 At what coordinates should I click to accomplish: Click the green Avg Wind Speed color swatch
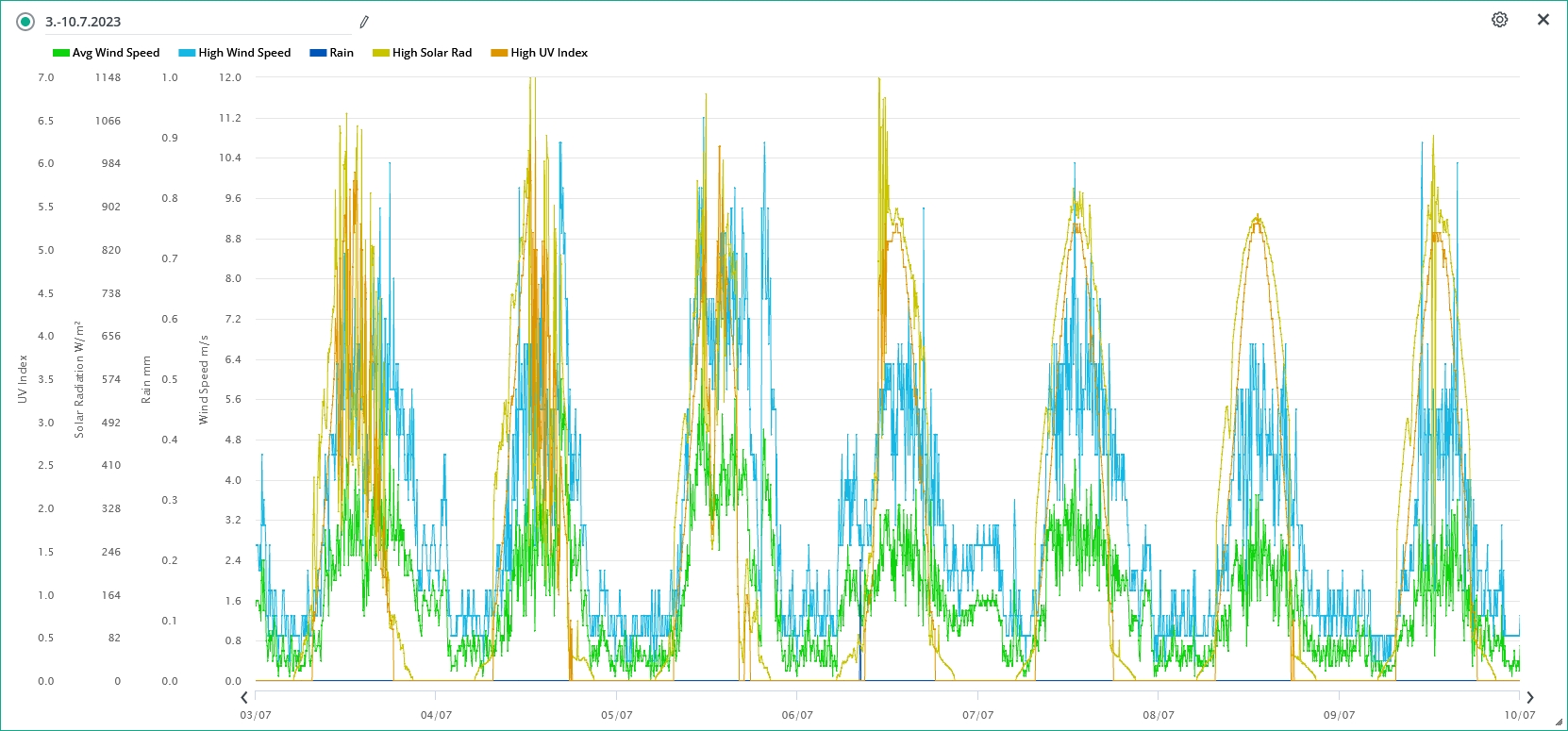(x=61, y=53)
